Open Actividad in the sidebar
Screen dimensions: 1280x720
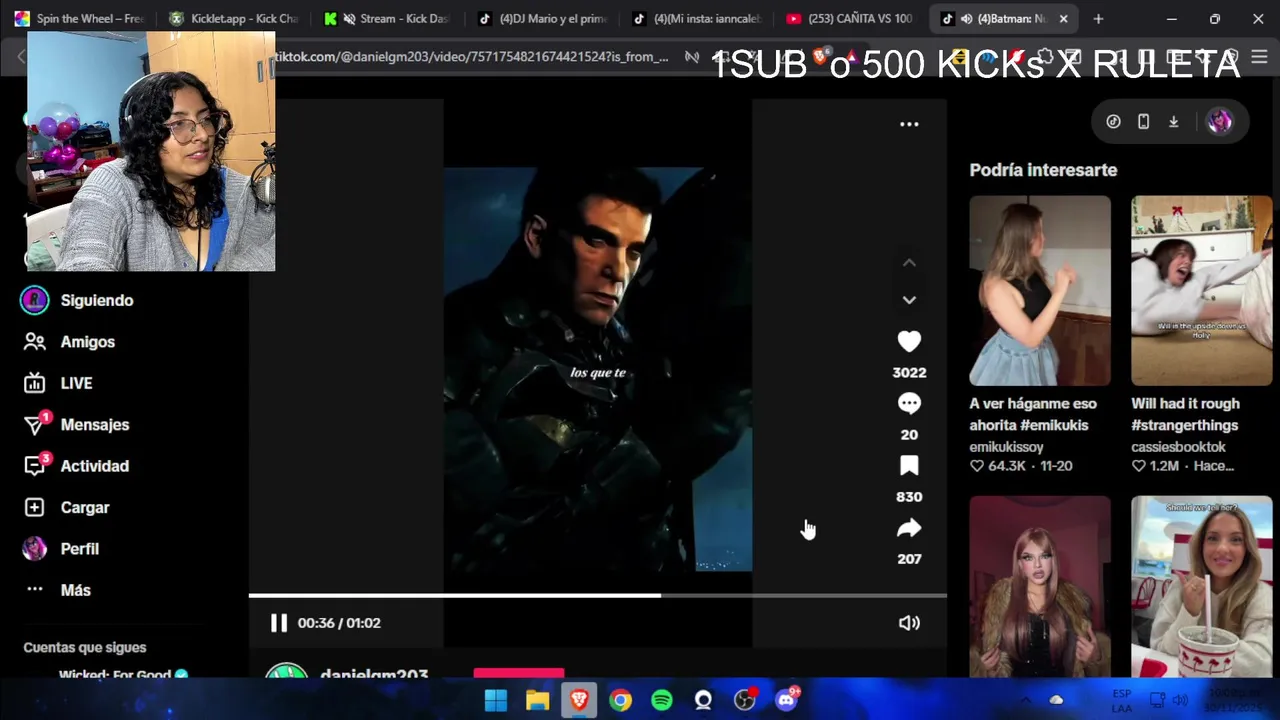[x=95, y=466]
